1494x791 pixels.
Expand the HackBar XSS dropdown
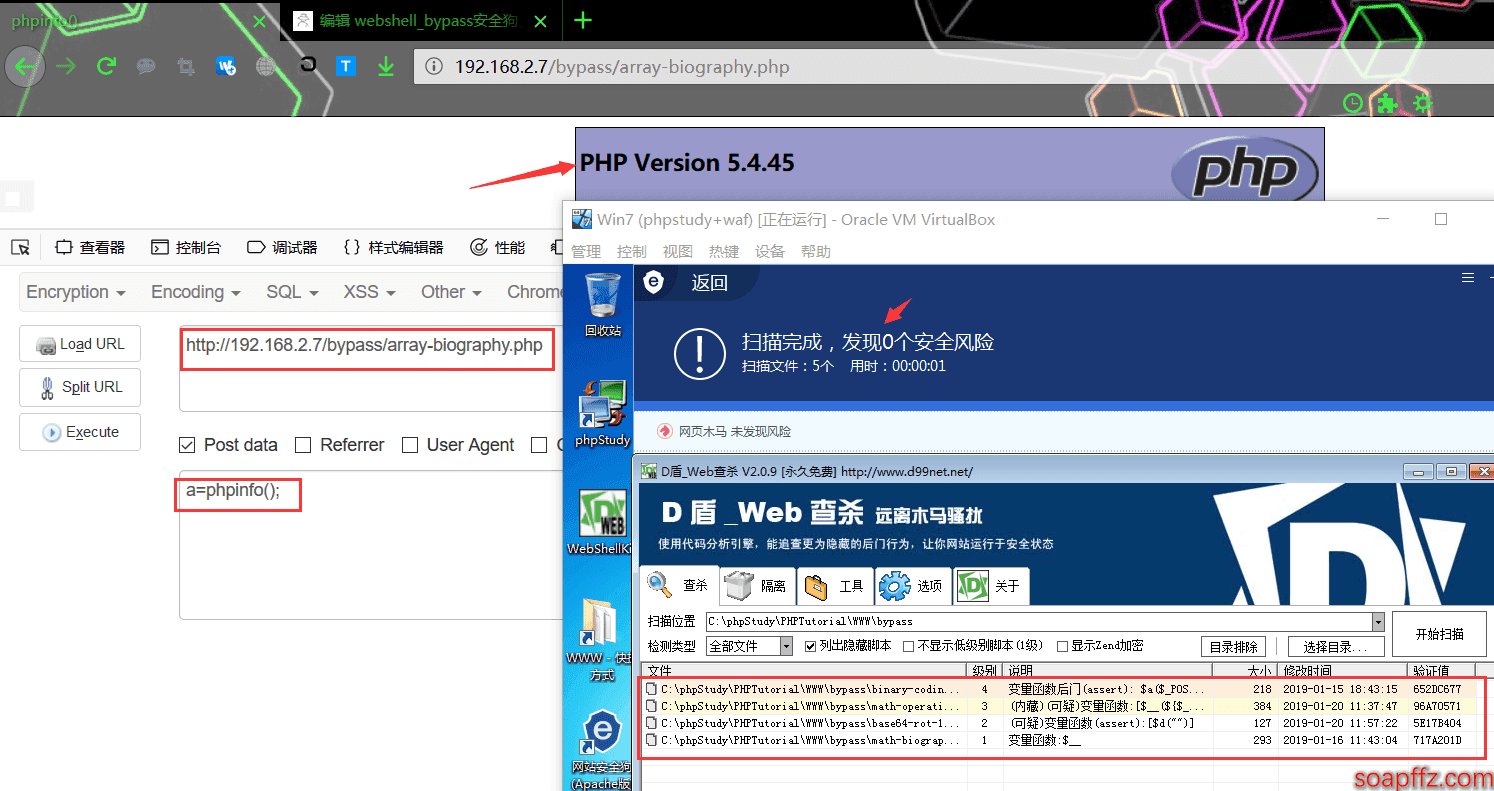[369, 292]
